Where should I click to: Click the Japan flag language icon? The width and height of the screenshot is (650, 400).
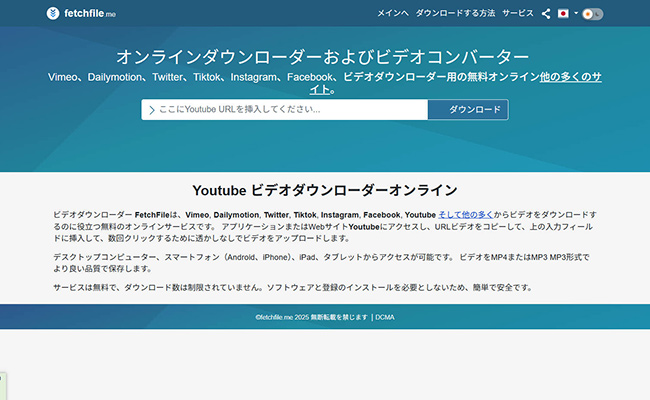click(563, 14)
